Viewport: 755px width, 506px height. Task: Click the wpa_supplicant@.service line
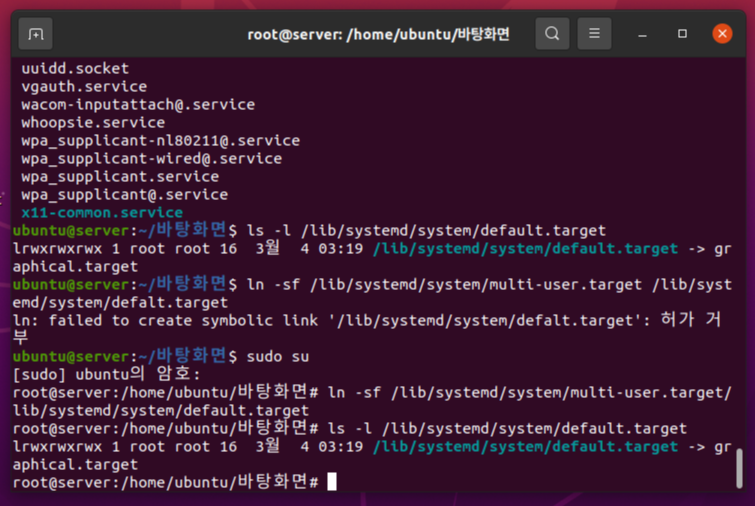point(125,195)
